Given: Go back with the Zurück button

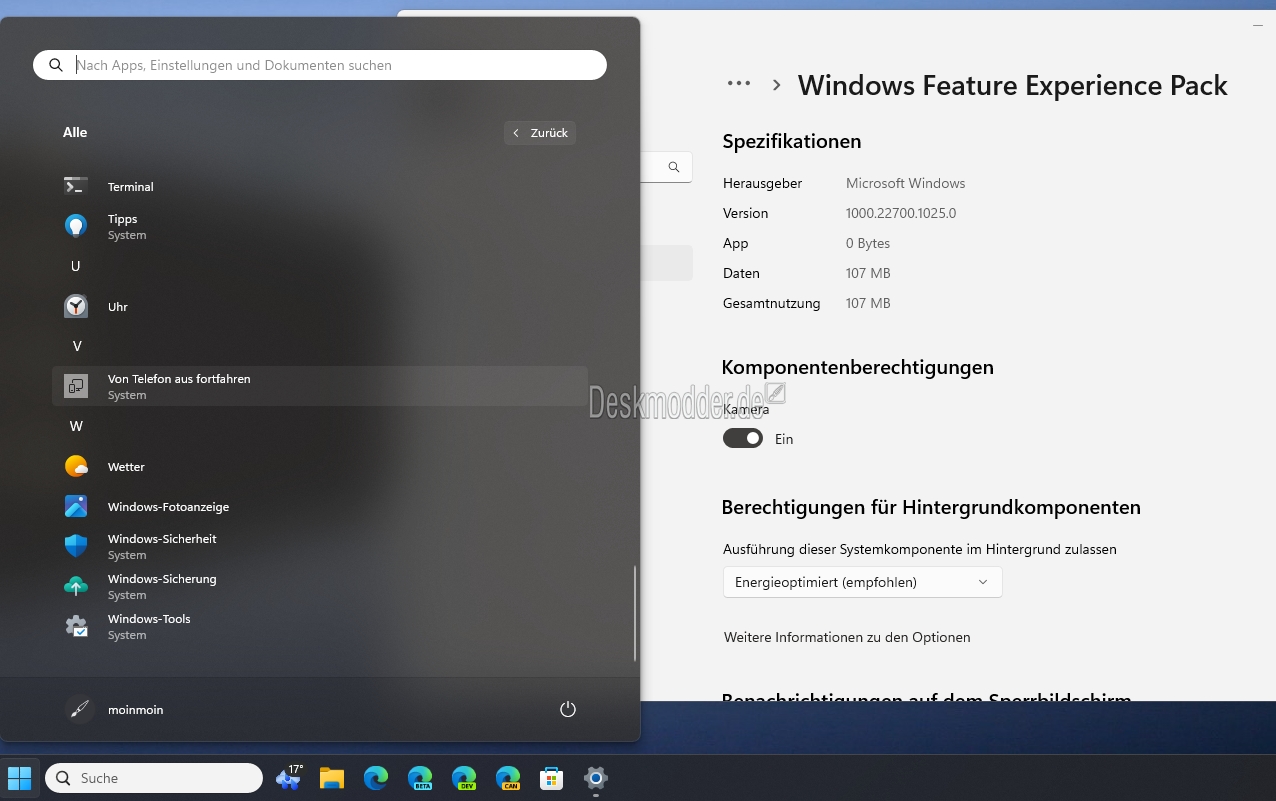Looking at the screenshot, I should 540,133.
